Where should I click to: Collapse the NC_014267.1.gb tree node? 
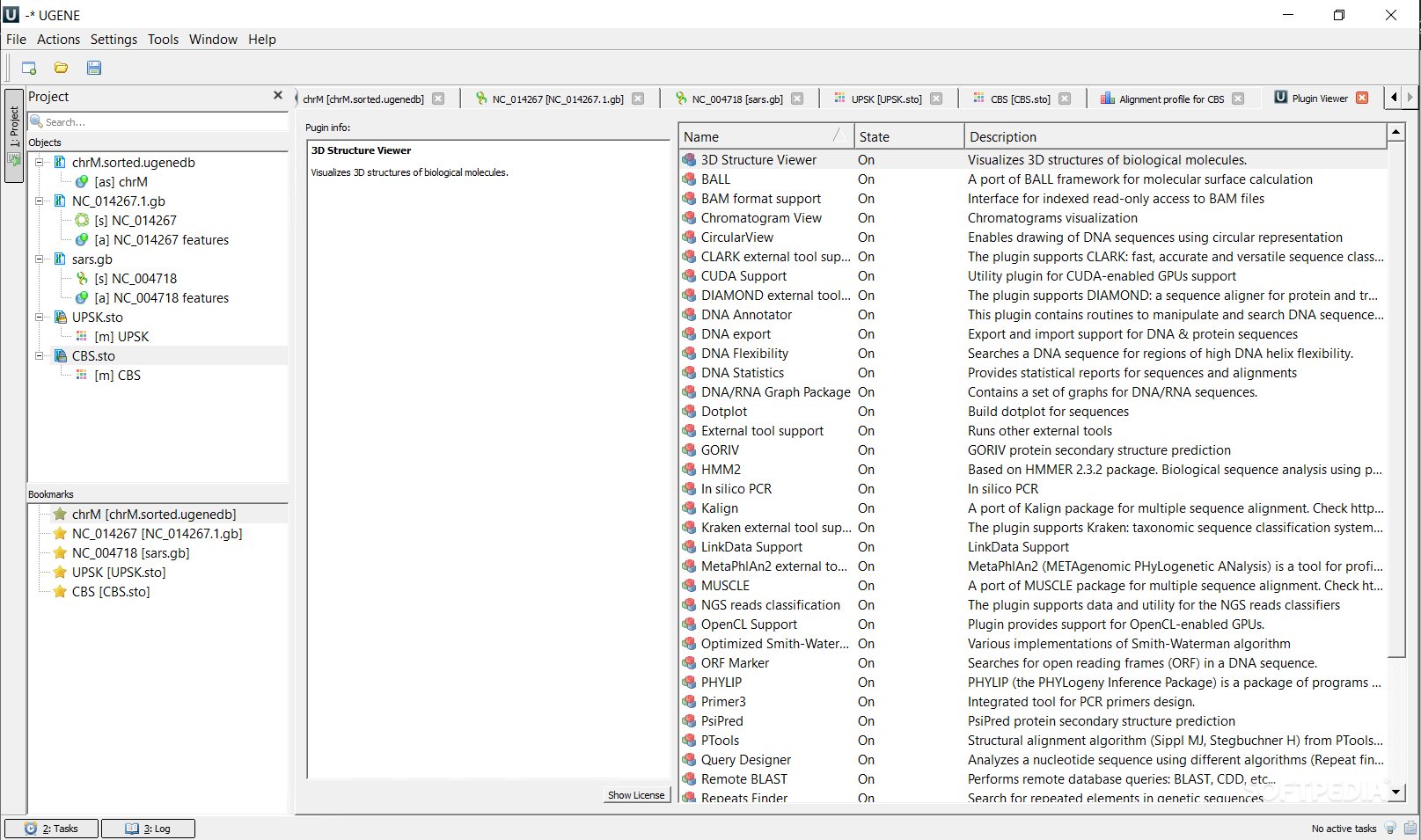pyautogui.click(x=40, y=201)
